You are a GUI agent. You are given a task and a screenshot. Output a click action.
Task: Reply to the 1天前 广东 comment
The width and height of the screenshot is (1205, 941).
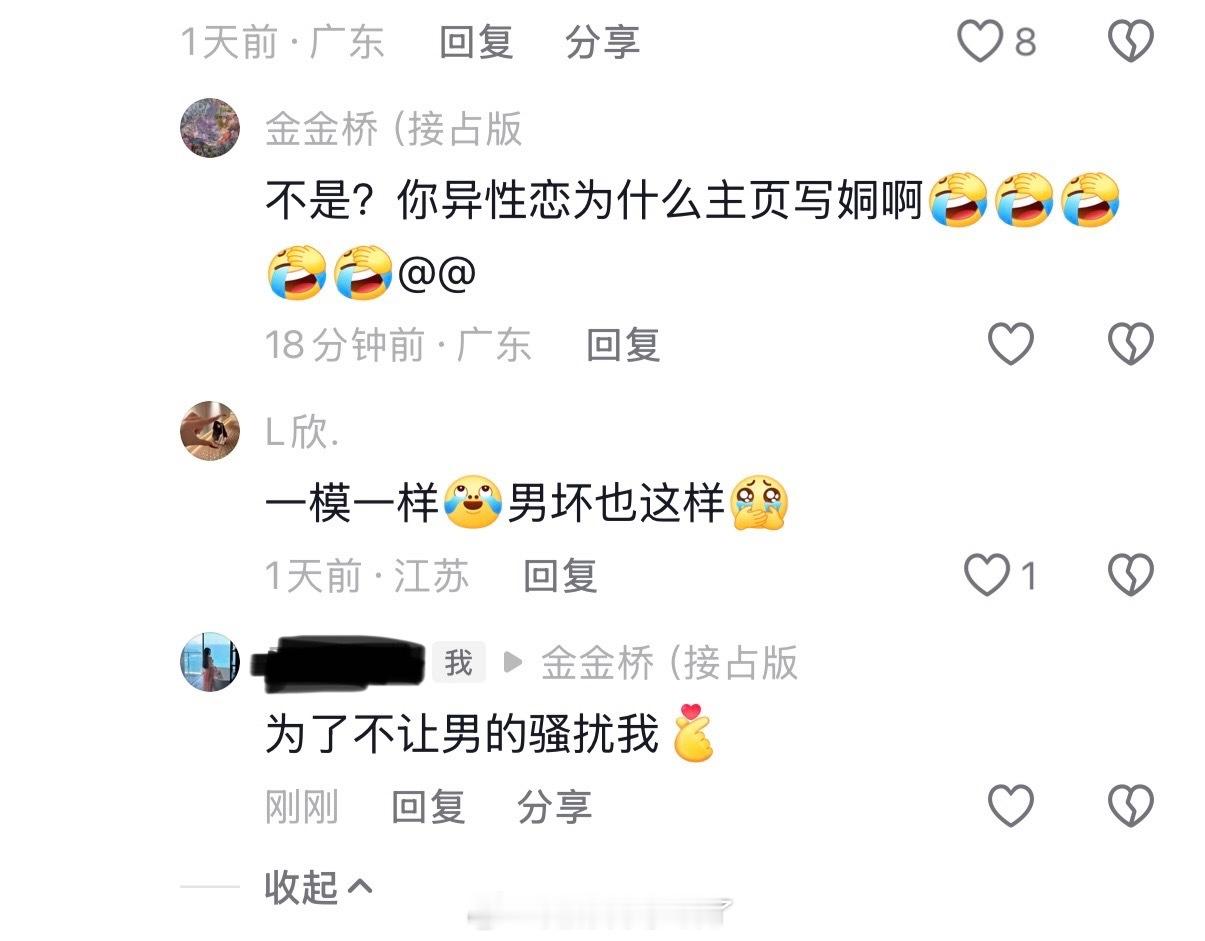click(x=476, y=42)
